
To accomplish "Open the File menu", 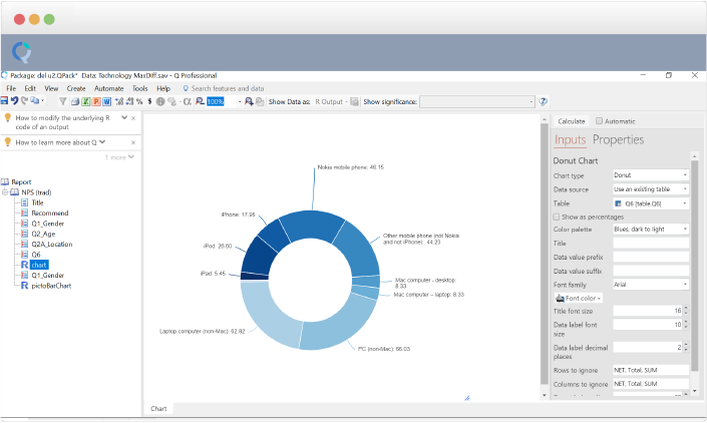I will pyautogui.click(x=11, y=88).
